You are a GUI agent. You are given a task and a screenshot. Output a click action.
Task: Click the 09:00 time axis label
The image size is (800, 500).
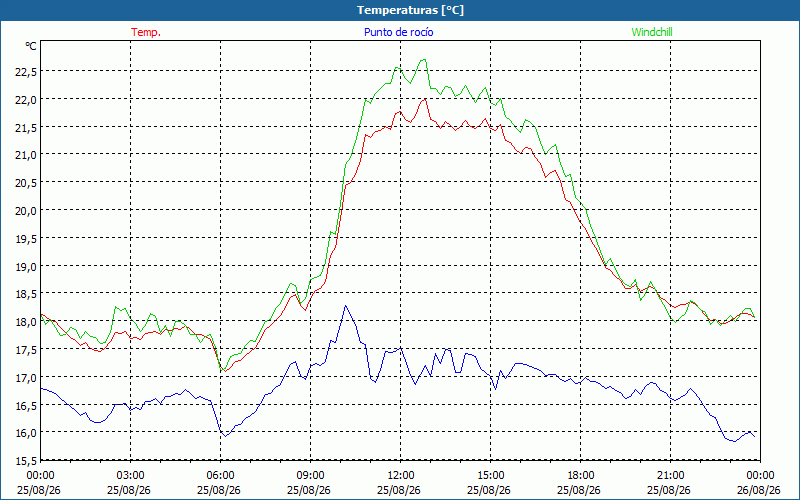(310, 476)
